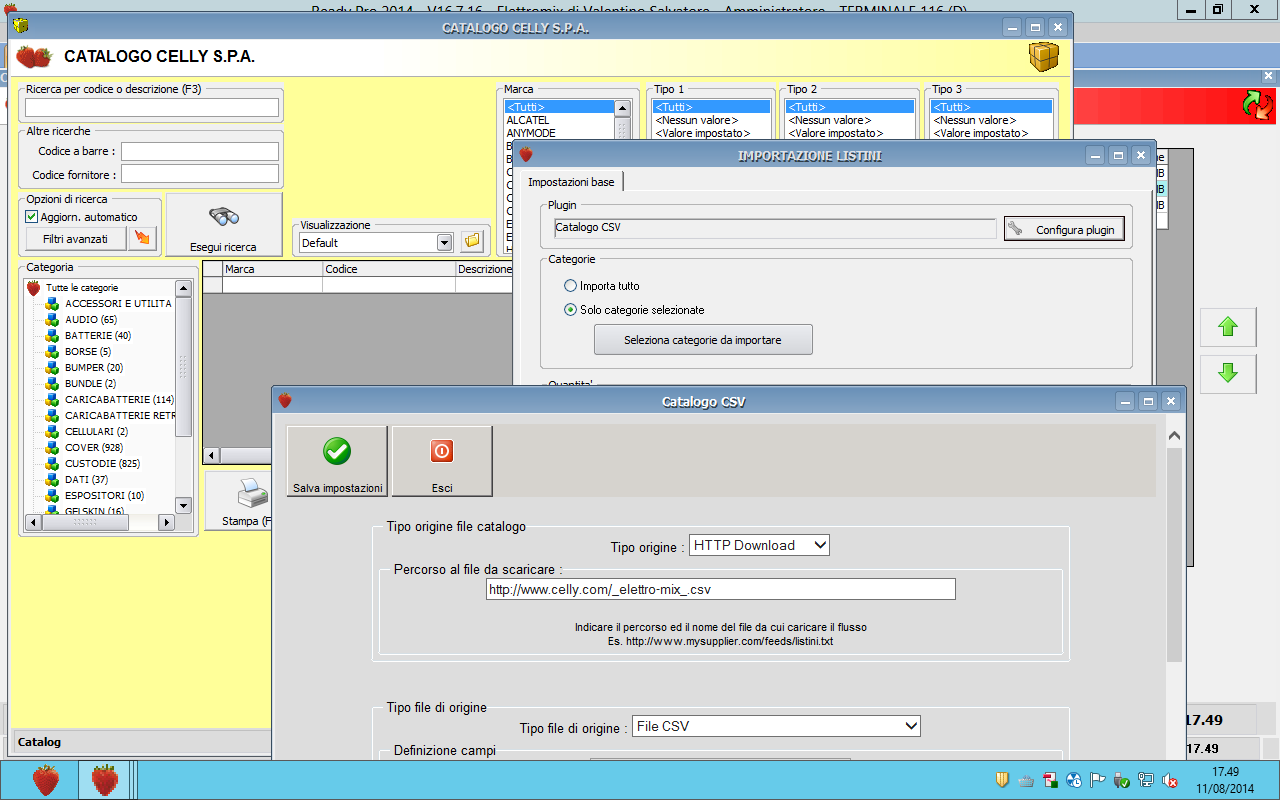The image size is (1280, 800).
Task: Open the Action Center flag tray icon
Action: (1098, 780)
